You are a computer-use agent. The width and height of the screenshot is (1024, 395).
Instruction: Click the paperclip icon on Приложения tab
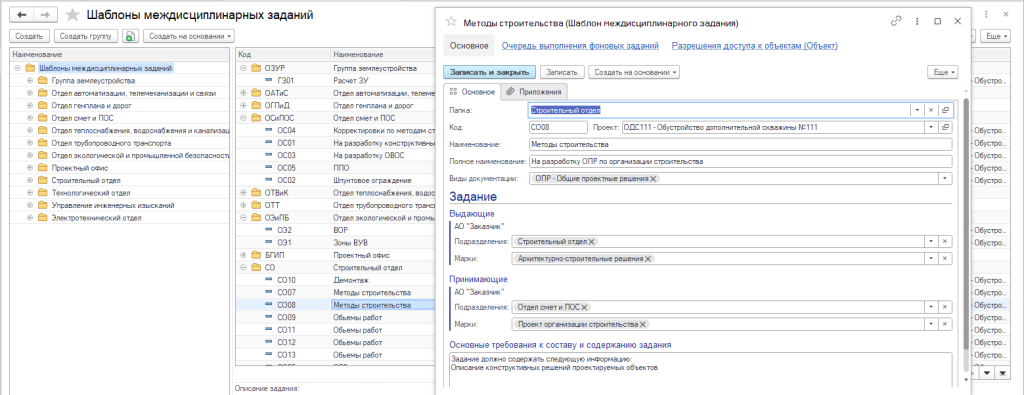510,91
